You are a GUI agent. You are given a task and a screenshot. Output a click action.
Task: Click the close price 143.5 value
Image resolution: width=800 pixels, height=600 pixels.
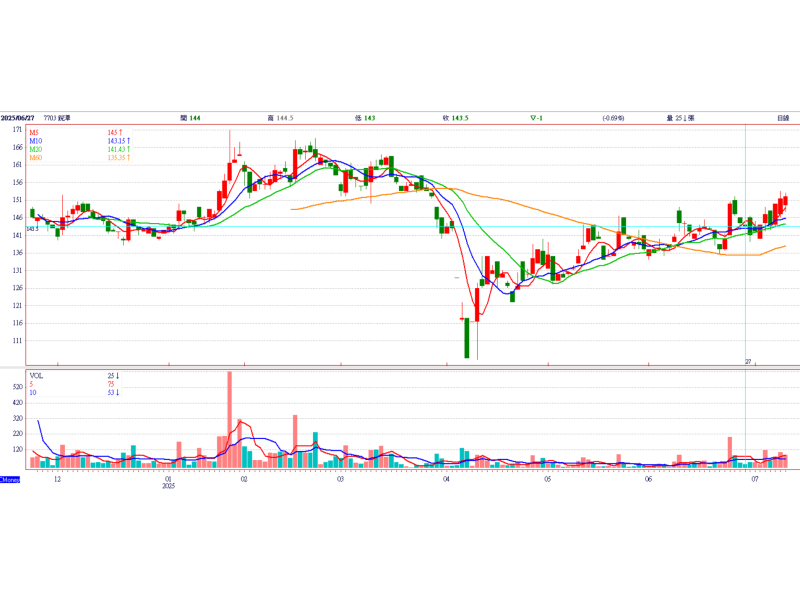coord(460,118)
